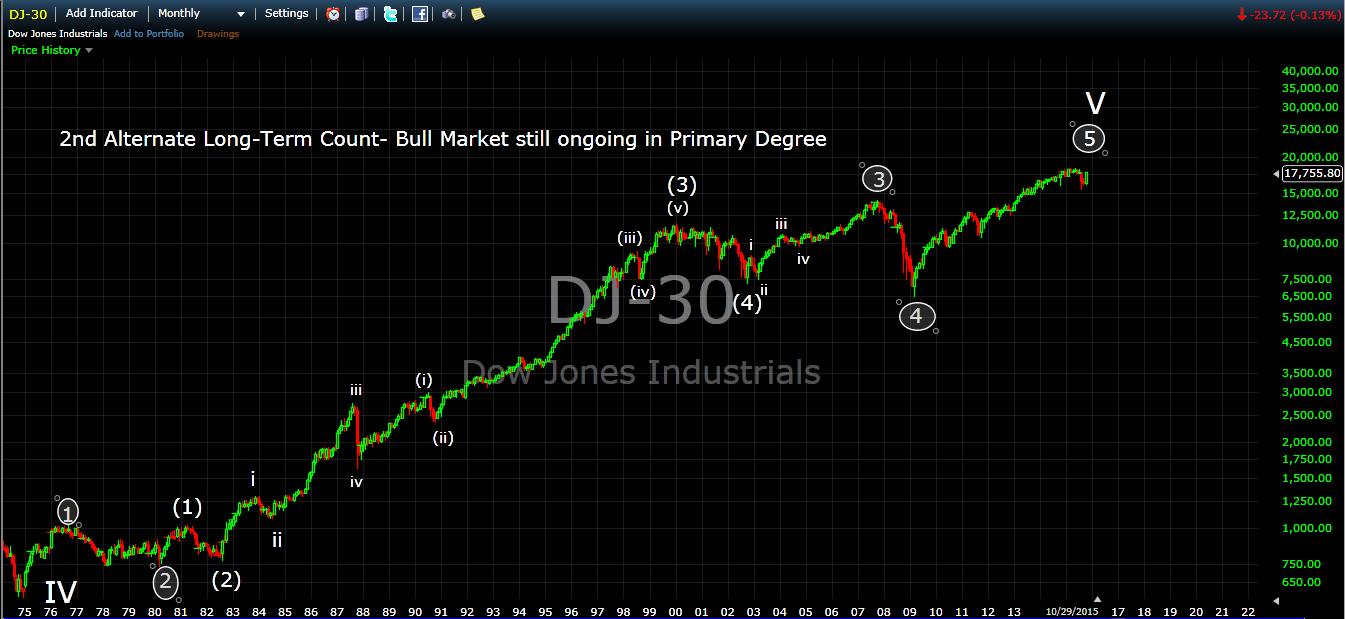Click Add to Portfolio link
The image size is (1345, 619).
tap(149, 34)
